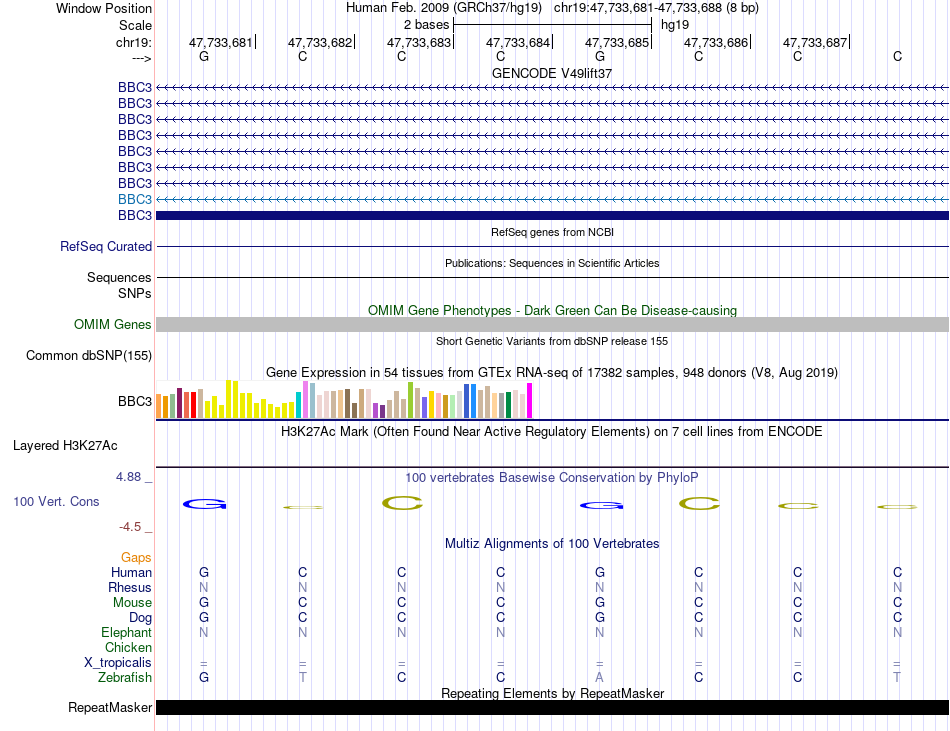Click the dark navy BBC3 exon block
The image size is (950, 731).
pos(552,216)
